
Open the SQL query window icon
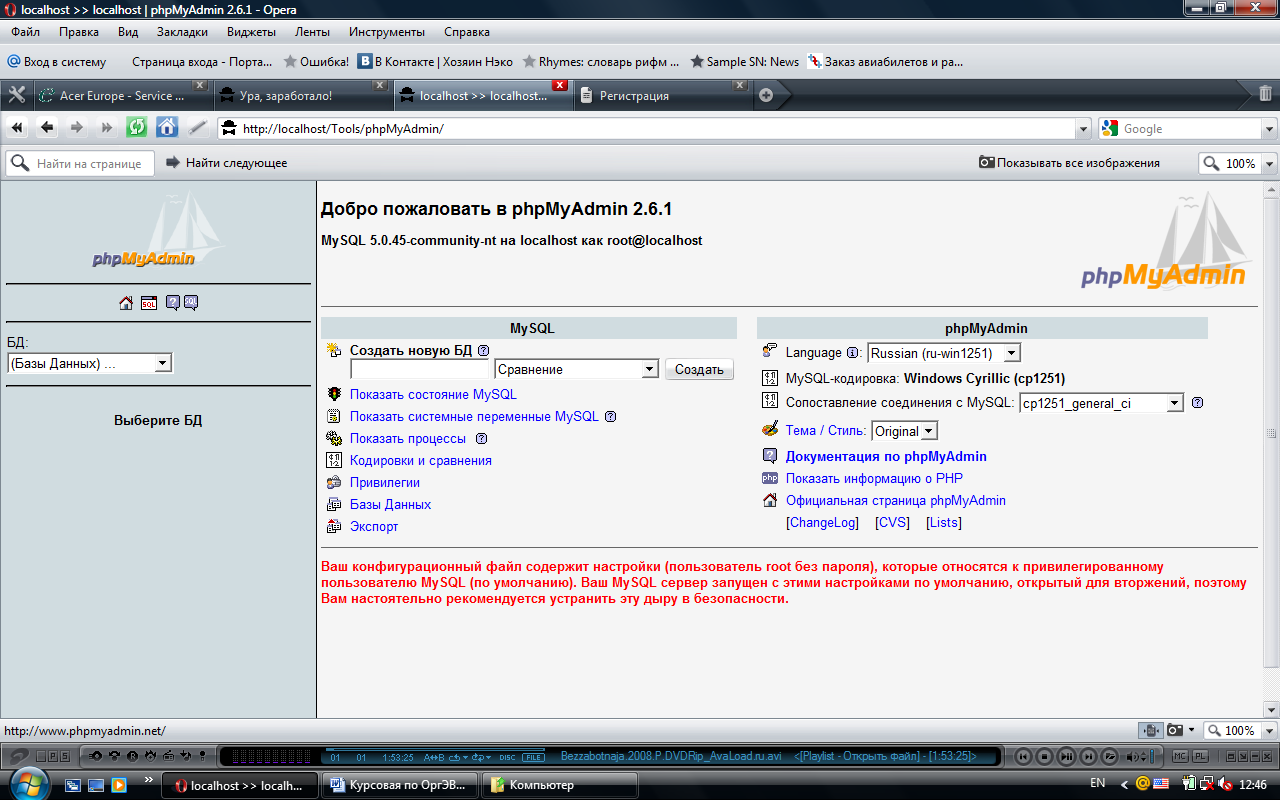148,303
